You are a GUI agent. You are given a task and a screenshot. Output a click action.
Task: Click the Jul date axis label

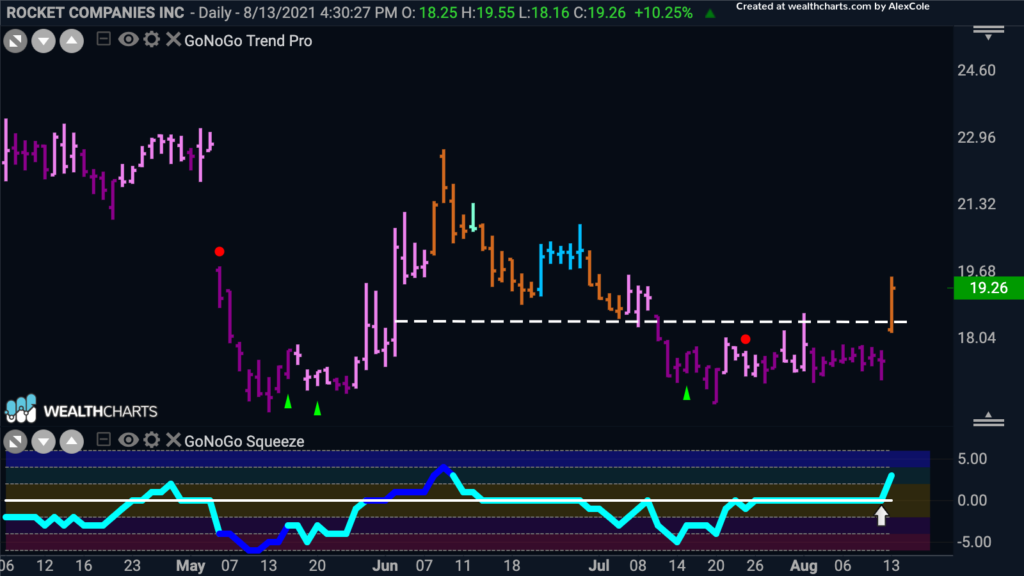coord(599,566)
